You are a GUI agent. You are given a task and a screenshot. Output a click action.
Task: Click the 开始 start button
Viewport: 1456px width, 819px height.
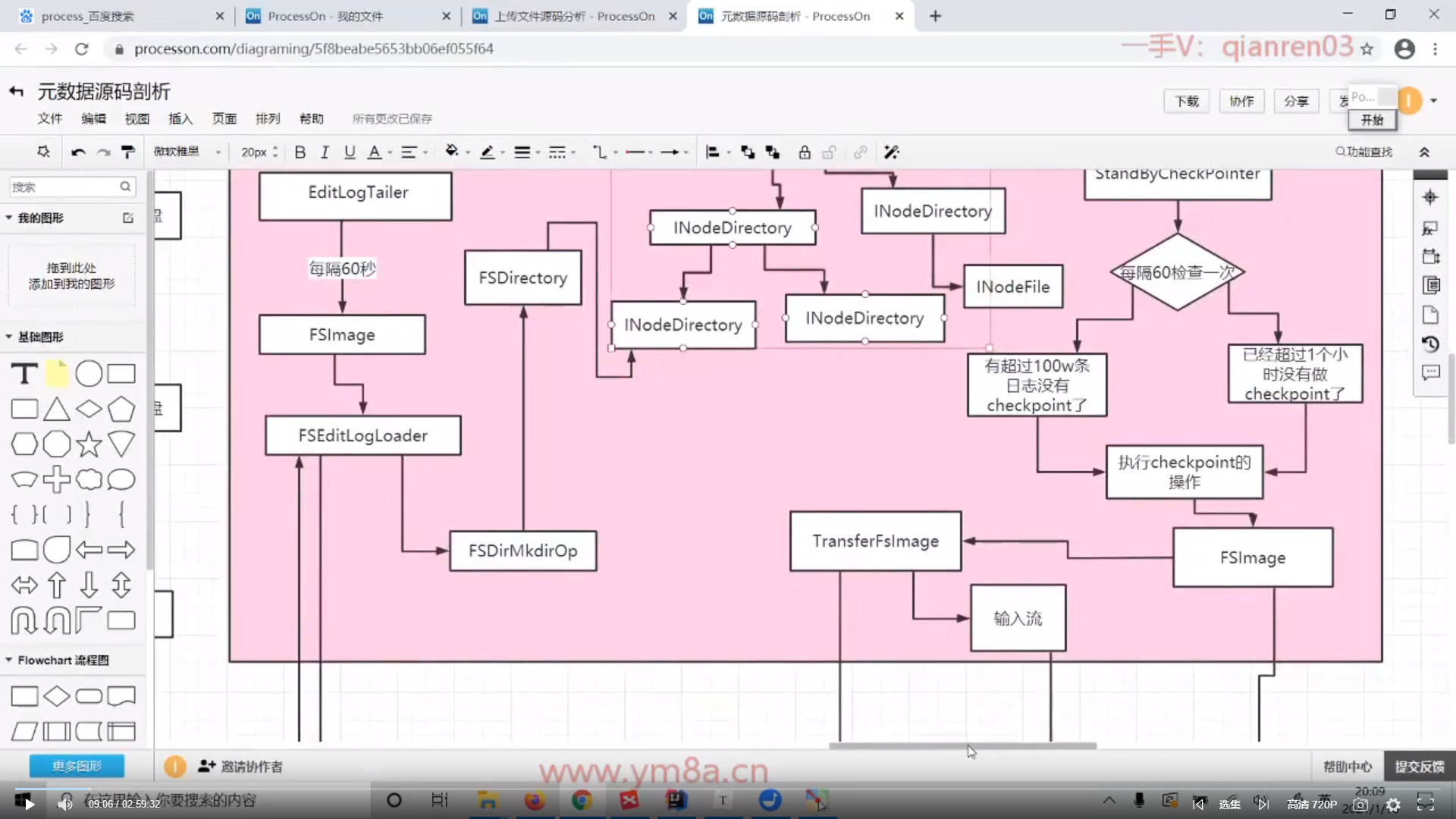pos(1372,120)
